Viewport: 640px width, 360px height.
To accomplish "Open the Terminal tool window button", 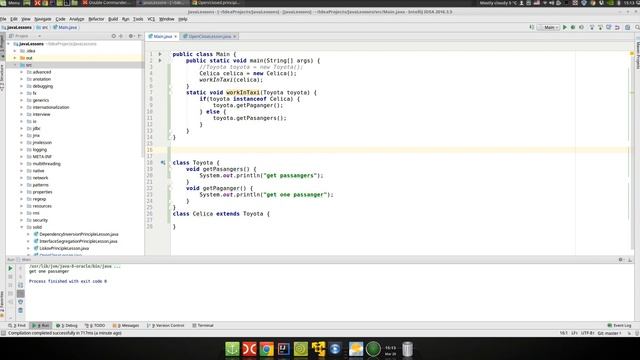I will tap(203, 326).
